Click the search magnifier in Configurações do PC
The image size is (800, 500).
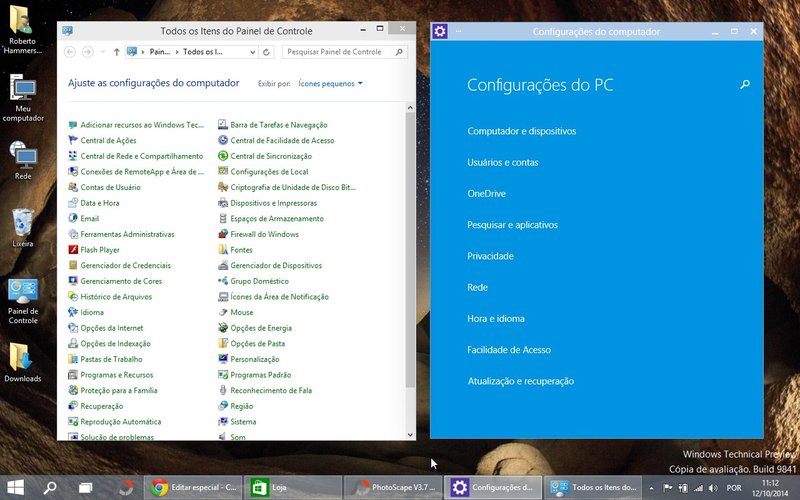tap(745, 84)
